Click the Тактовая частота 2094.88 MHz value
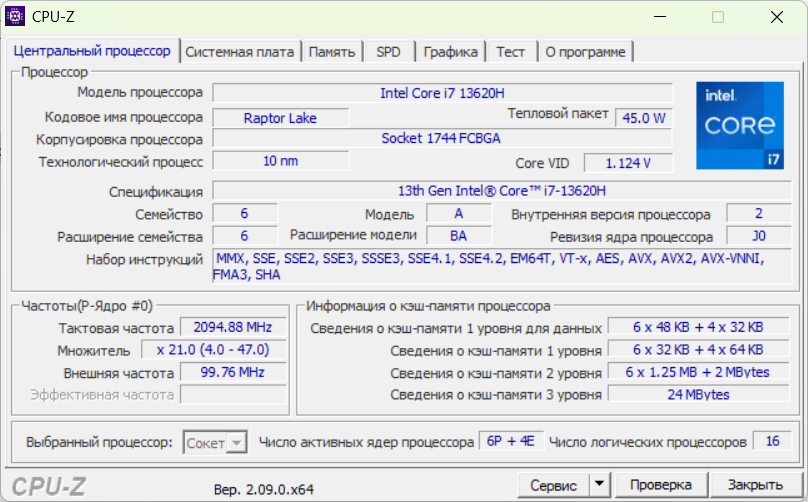This screenshot has height=502, width=808. tap(233, 327)
